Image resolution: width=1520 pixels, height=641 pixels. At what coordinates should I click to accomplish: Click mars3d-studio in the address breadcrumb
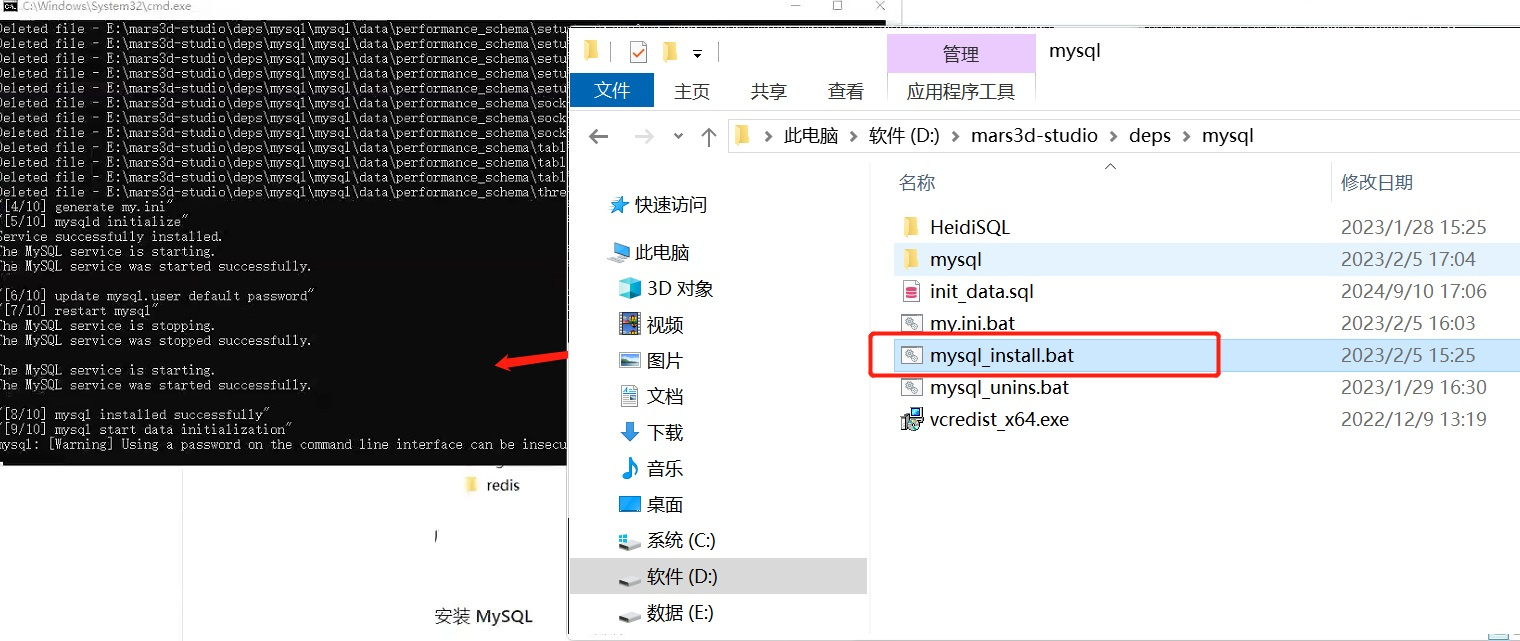[1034, 136]
